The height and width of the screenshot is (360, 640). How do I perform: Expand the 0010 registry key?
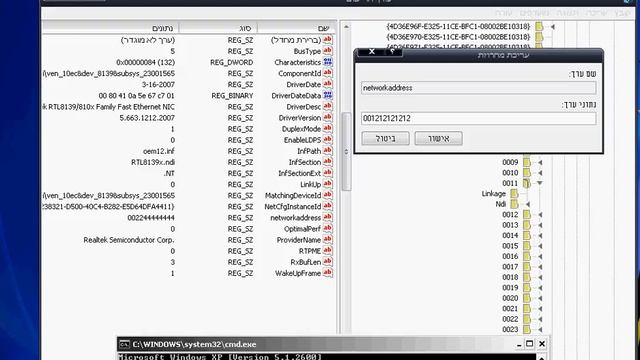click(x=540, y=173)
